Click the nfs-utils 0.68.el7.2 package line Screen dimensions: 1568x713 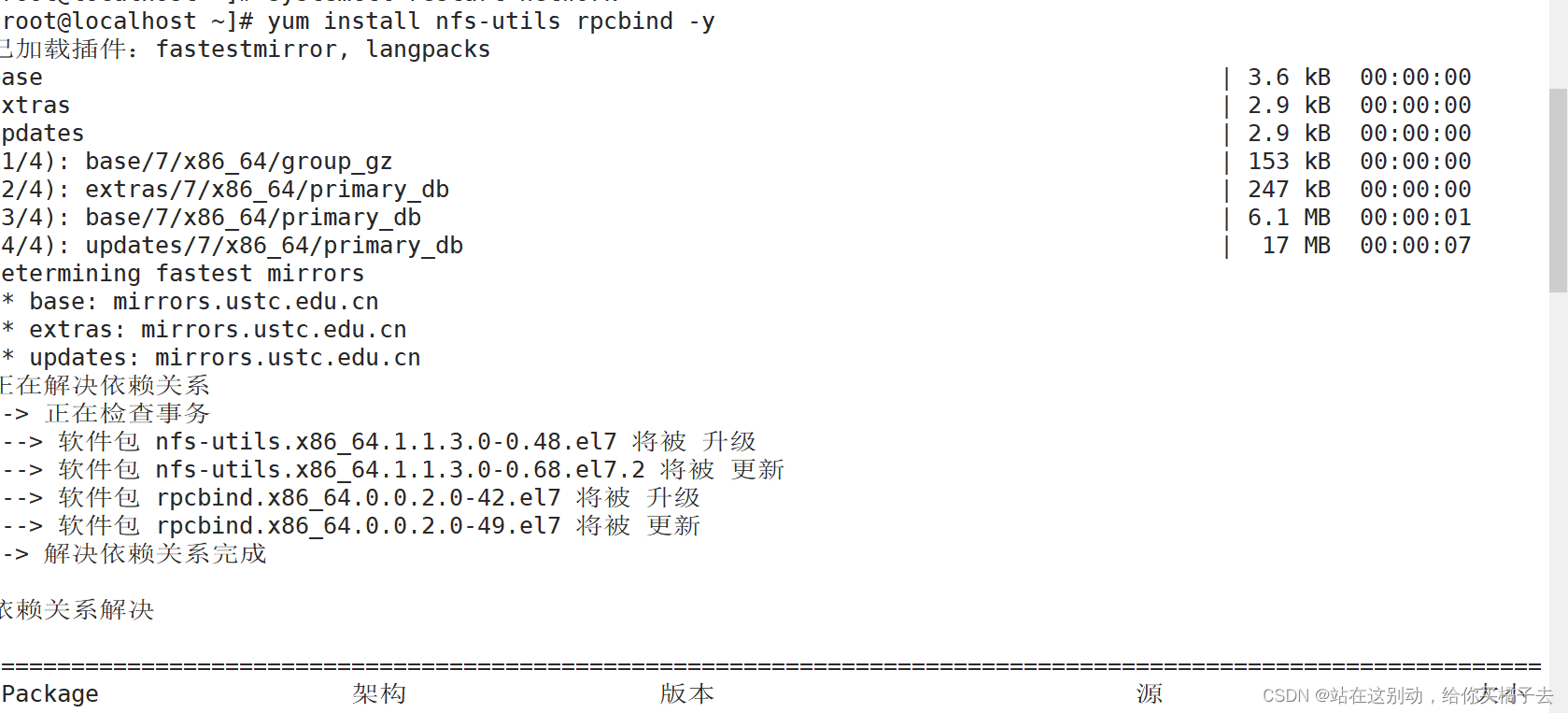tap(399, 470)
